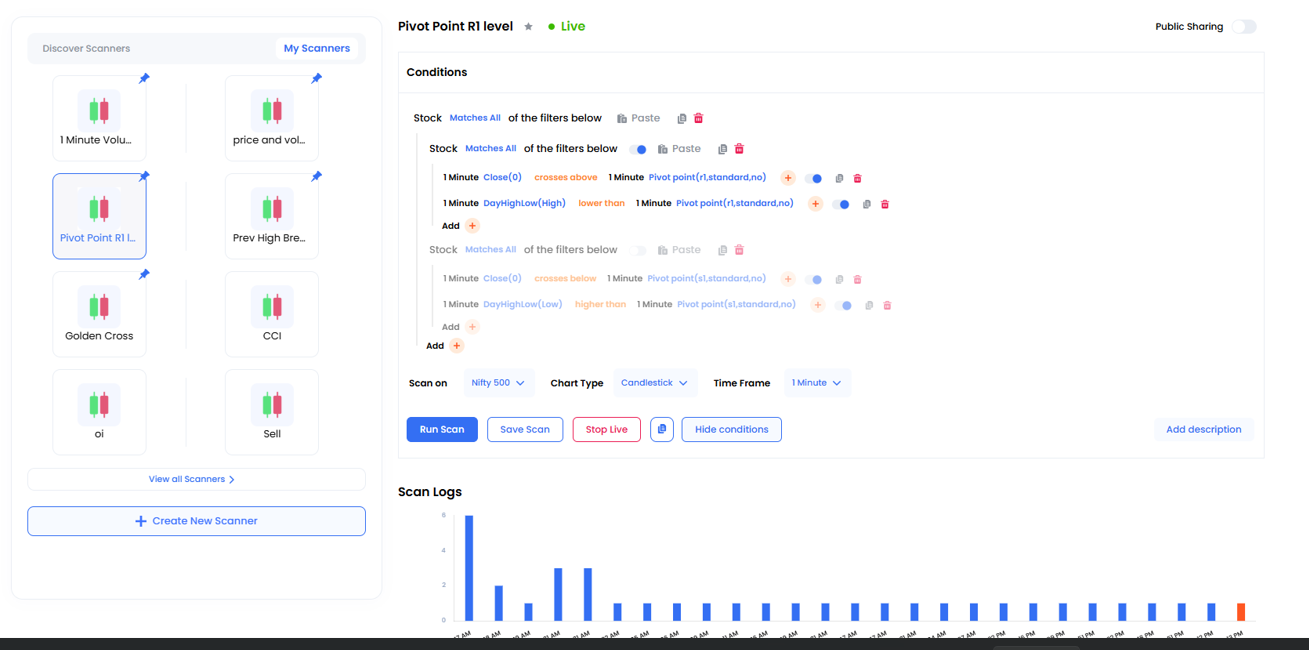Image resolution: width=1309 pixels, height=650 pixels.
Task: Toggle the Public Sharing switch
Action: (1244, 27)
